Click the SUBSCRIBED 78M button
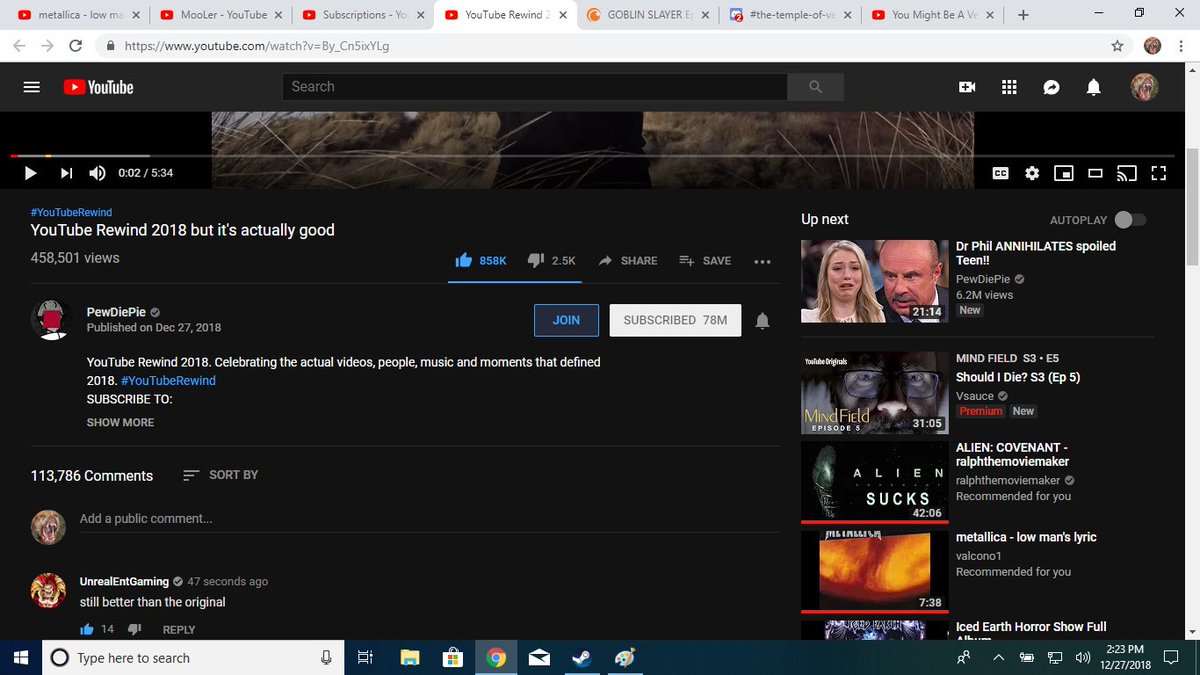The width and height of the screenshot is (1200, 675). [x=675, y=320]
